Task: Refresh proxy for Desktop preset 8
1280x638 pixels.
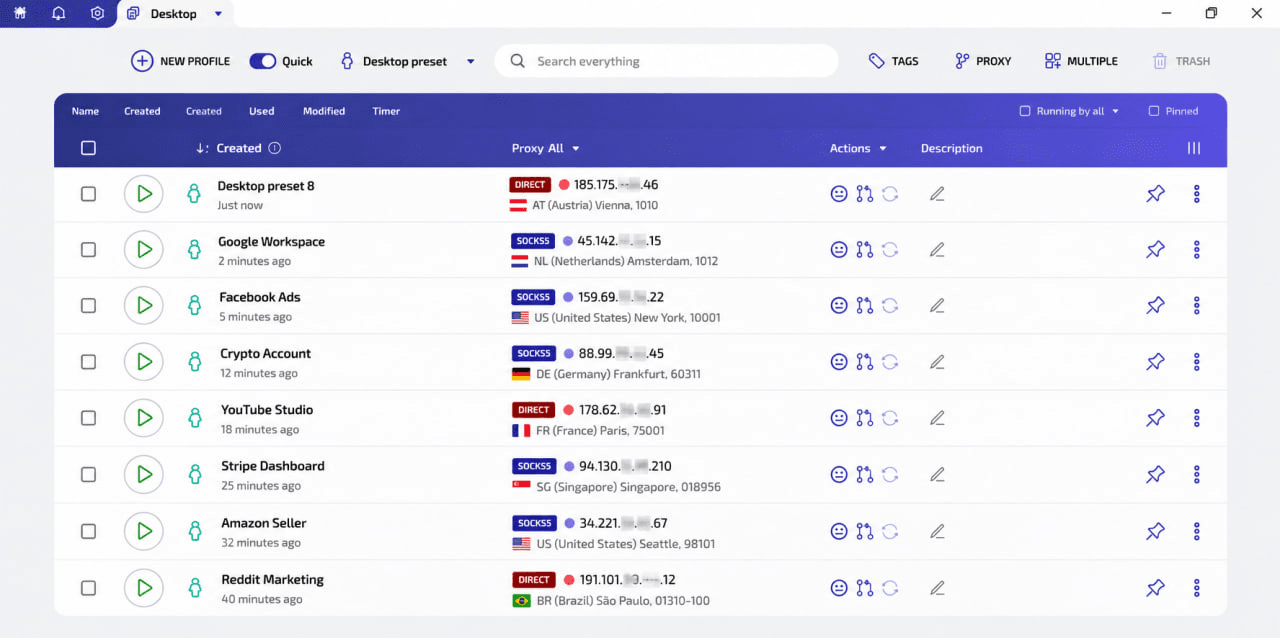Action: [890, 194]
